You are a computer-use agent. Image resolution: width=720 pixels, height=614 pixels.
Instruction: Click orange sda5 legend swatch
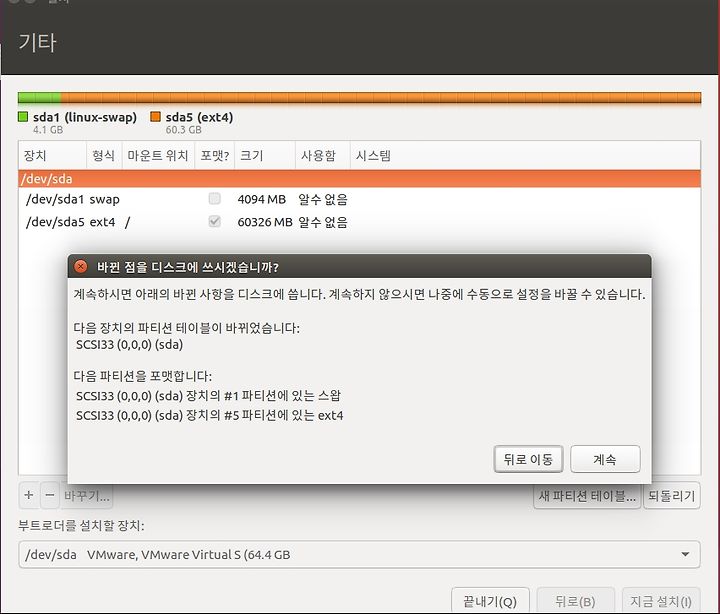[156, 117]
